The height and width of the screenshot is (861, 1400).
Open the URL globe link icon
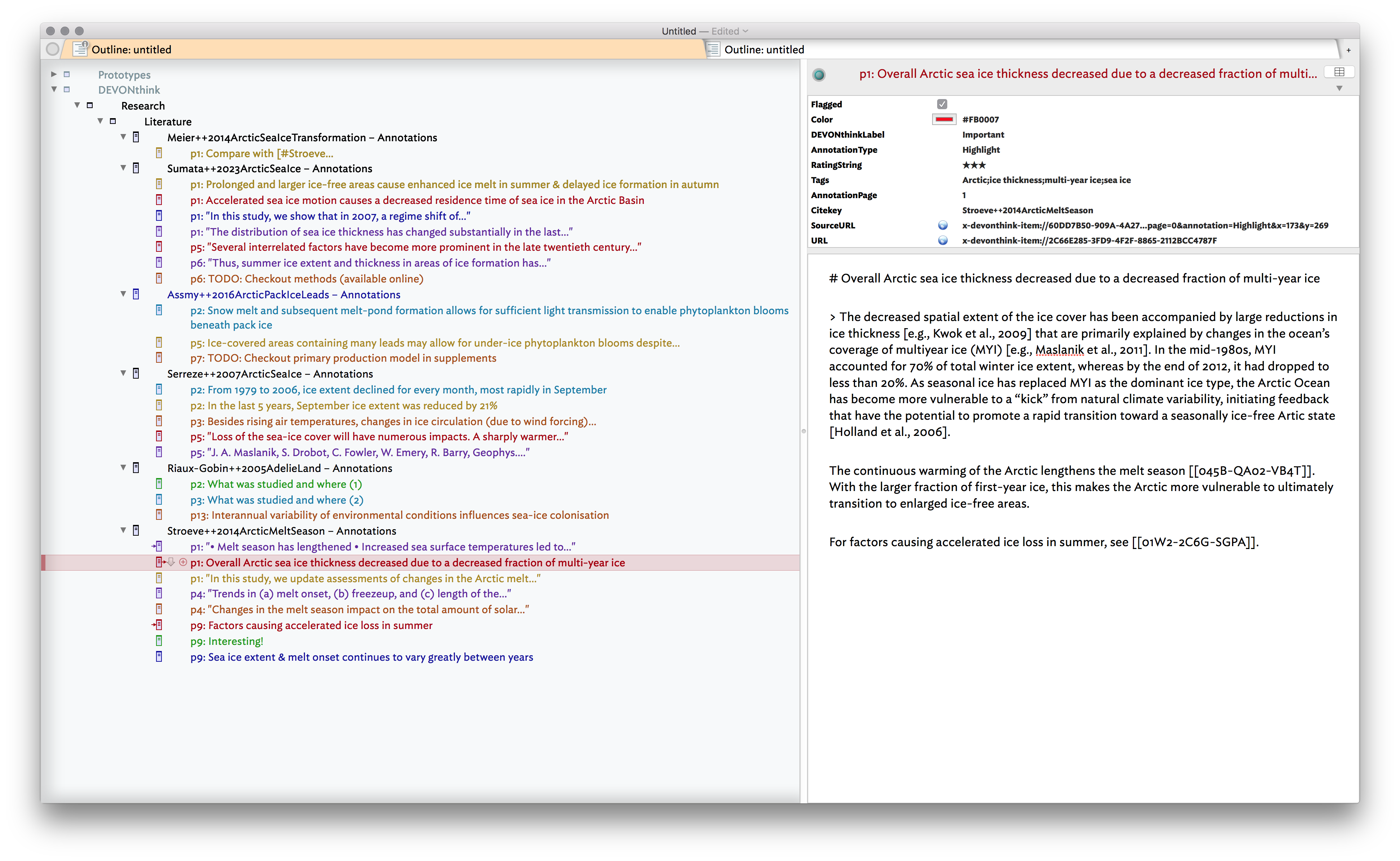[943, 240]
